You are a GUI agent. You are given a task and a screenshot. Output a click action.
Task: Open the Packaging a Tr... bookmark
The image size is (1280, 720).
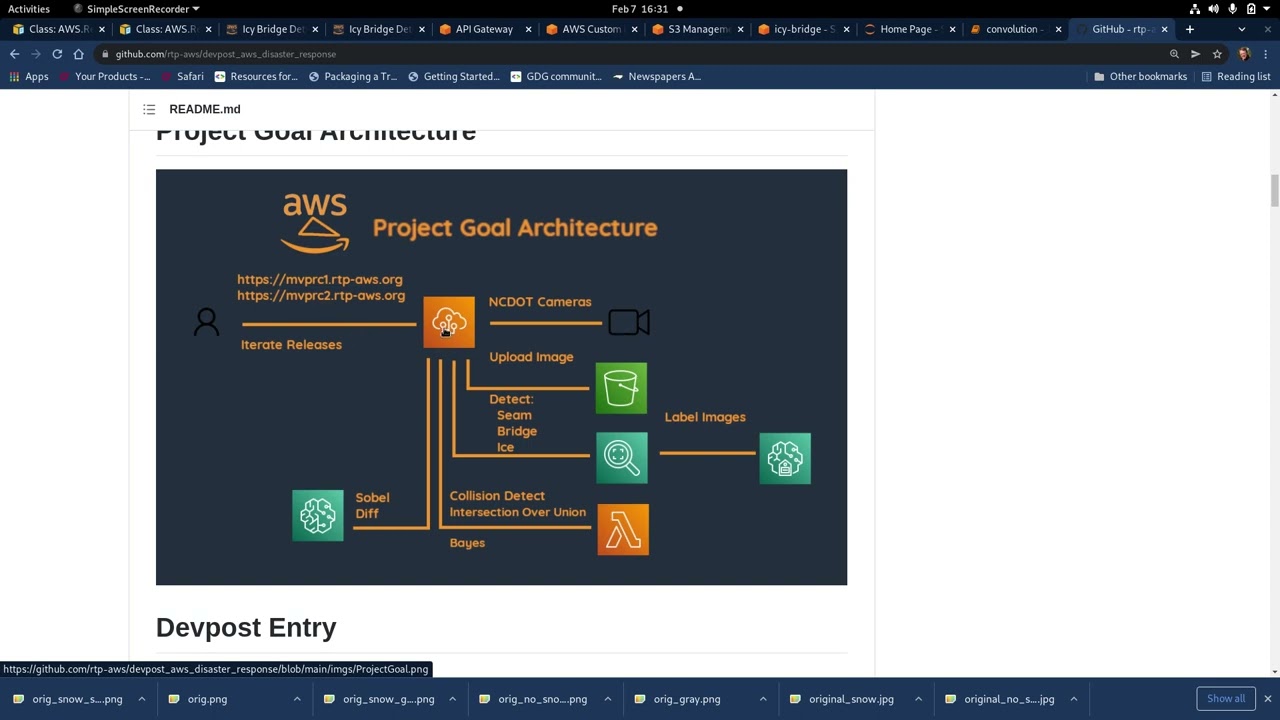[352, 76]
